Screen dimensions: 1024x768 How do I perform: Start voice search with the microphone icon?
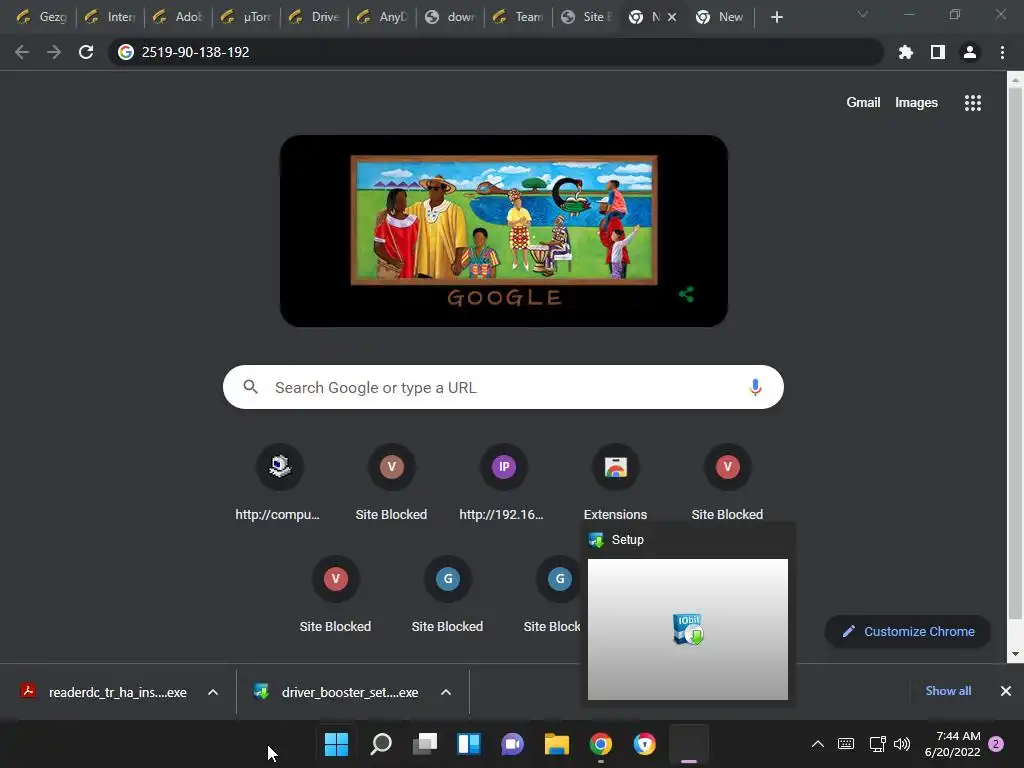coord(755,387)
